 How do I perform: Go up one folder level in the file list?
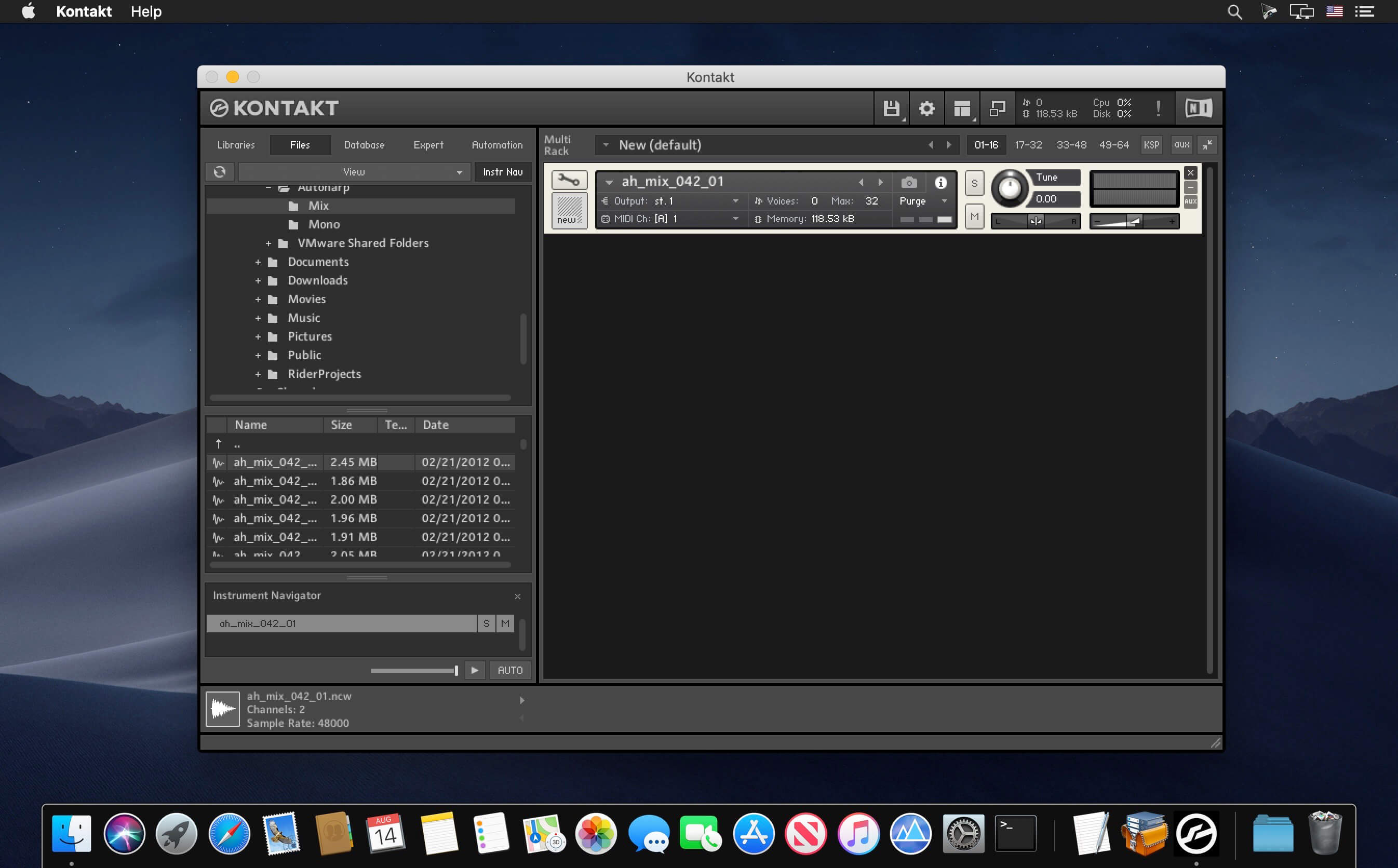(219, 444)
